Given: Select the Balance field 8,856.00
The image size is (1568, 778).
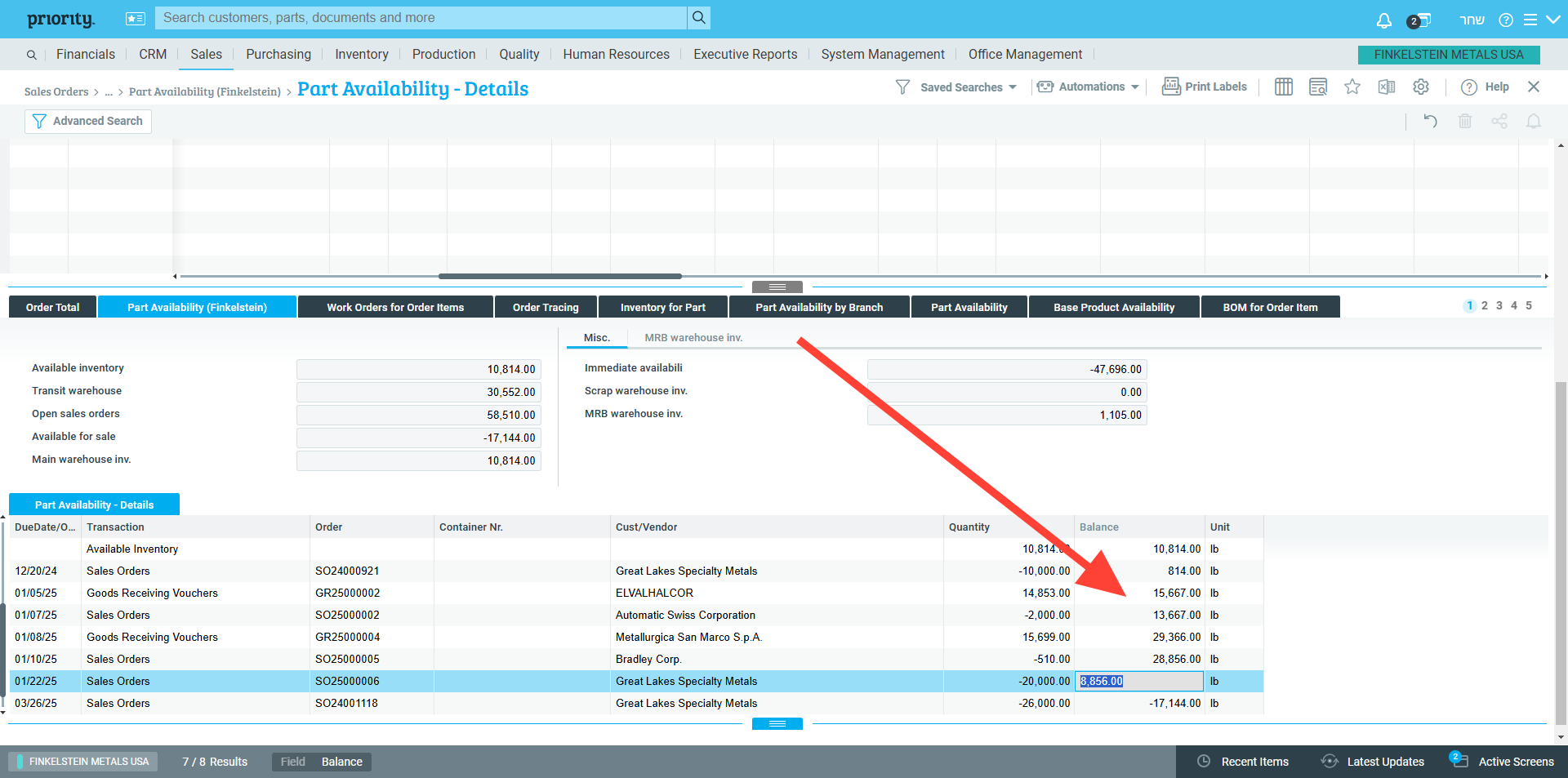Looking at the screenshot, I should (x=1139, y=681).
